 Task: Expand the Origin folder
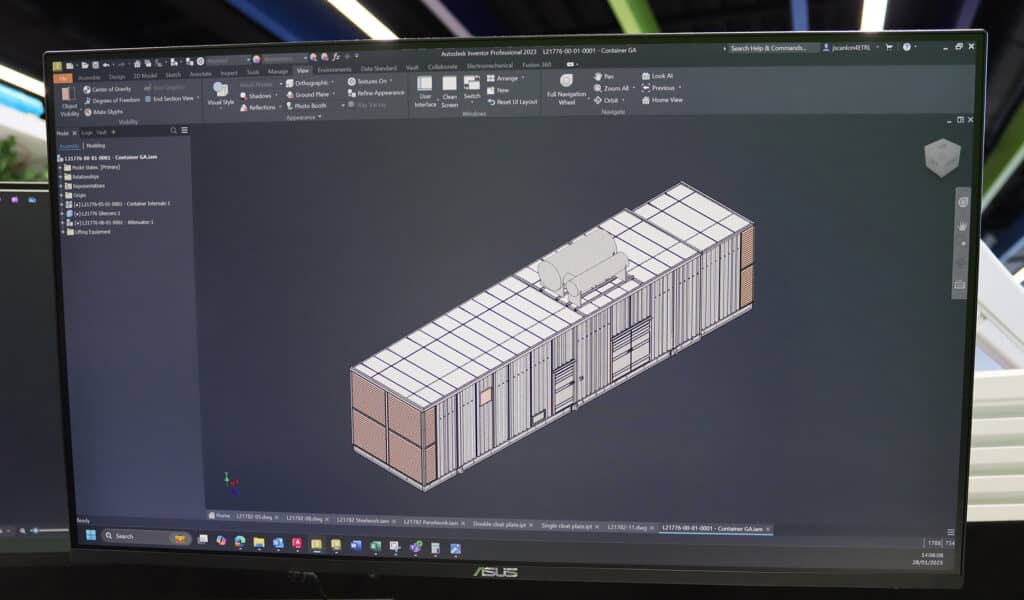(x=61, y=195)
